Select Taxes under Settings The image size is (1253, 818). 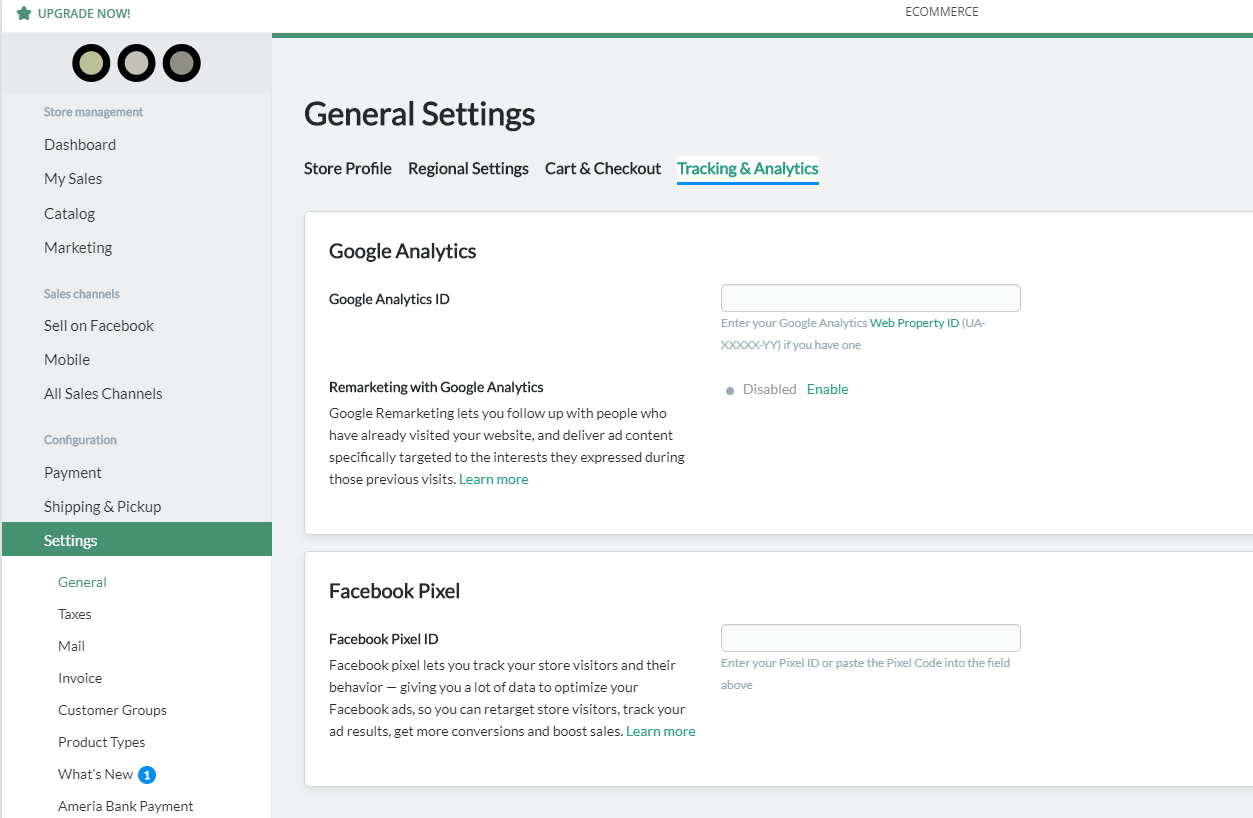[x=74, y=614]
